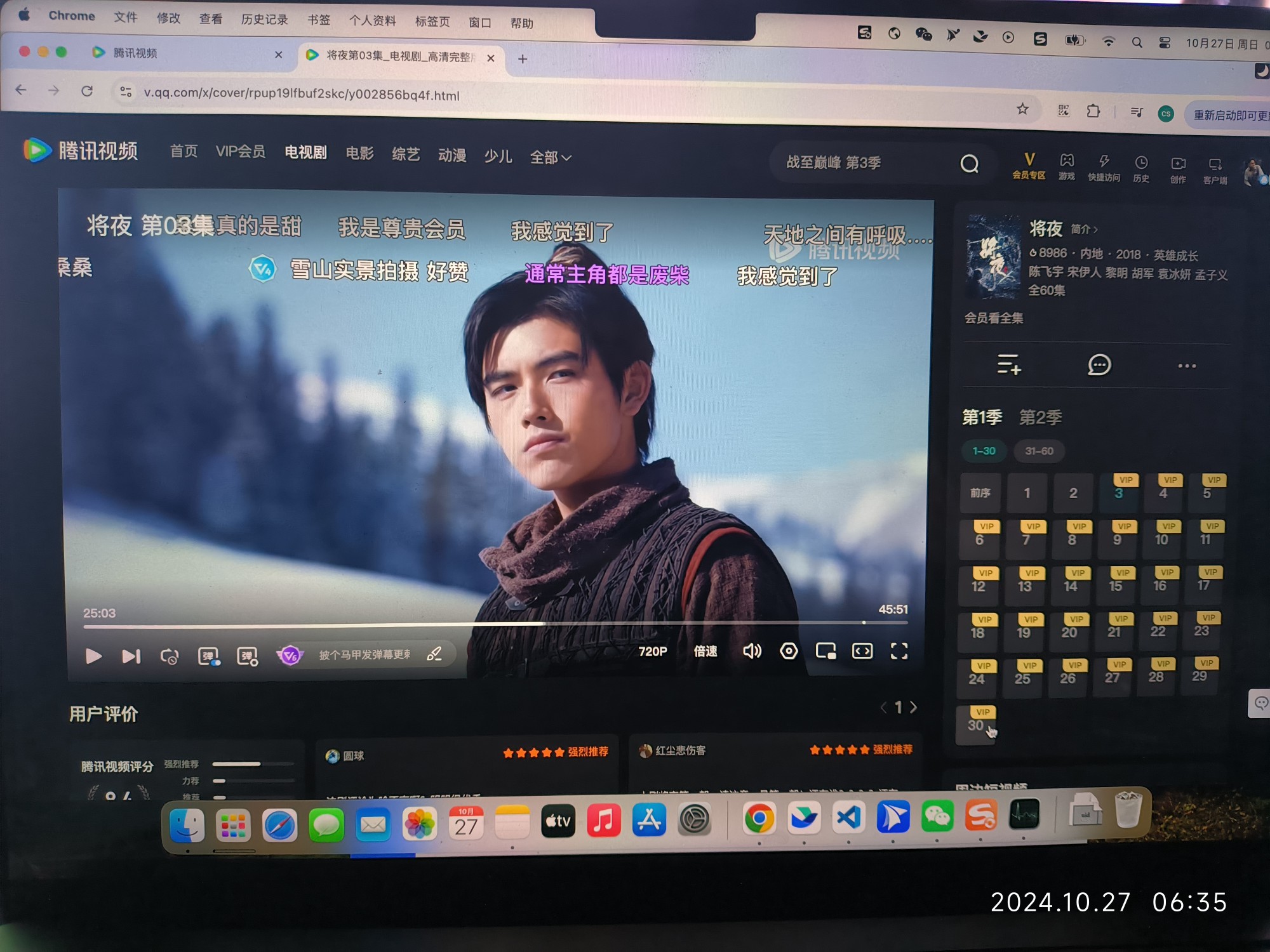
Task: Mute the player volume
Action: pyautogui.click(x=752, y=651)
